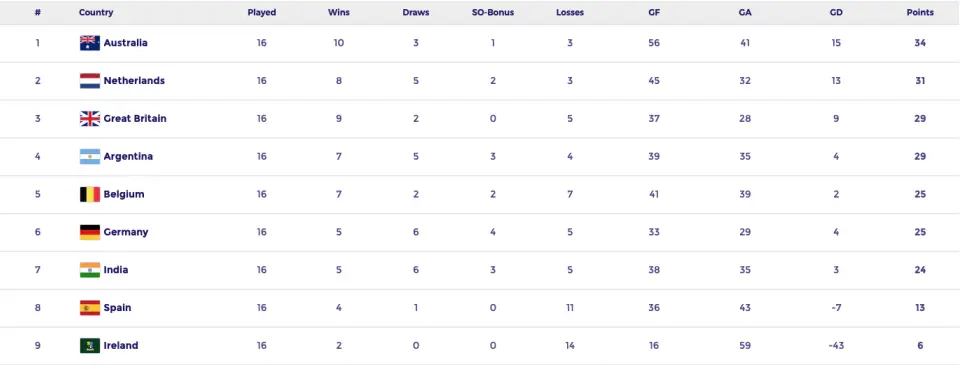Sort by the Wins column header
This screenshot has height=365, width=960.
pyautogui.click(x=339, y=12)
